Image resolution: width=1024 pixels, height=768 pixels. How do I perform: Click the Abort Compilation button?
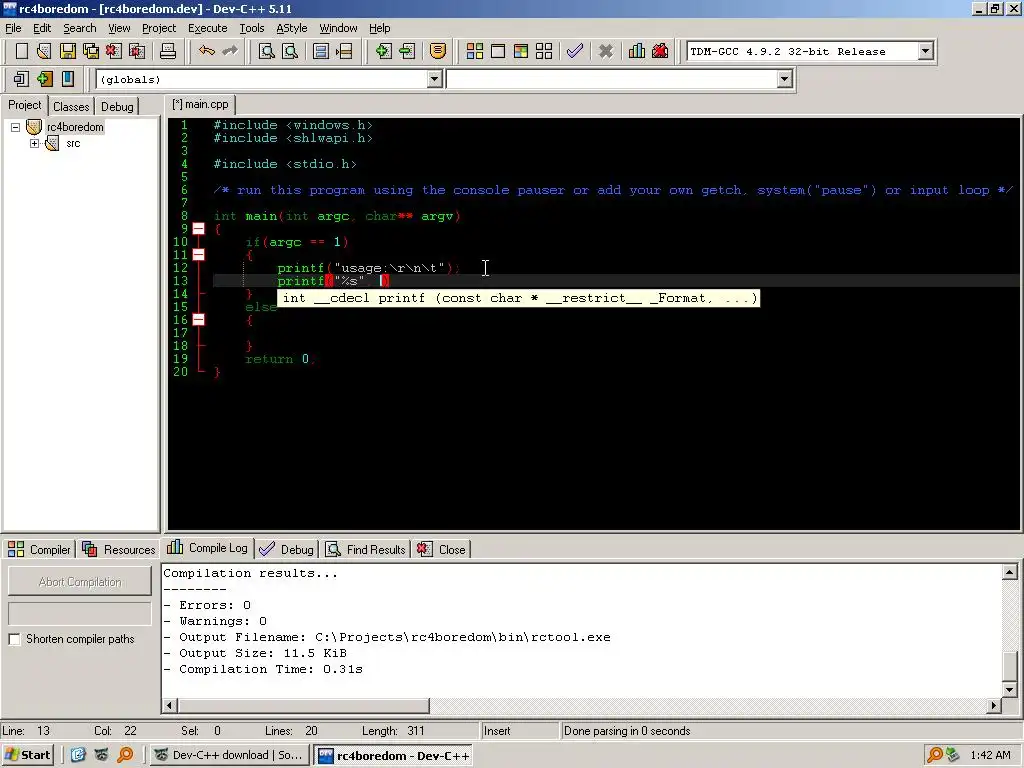tap(80, 581)
